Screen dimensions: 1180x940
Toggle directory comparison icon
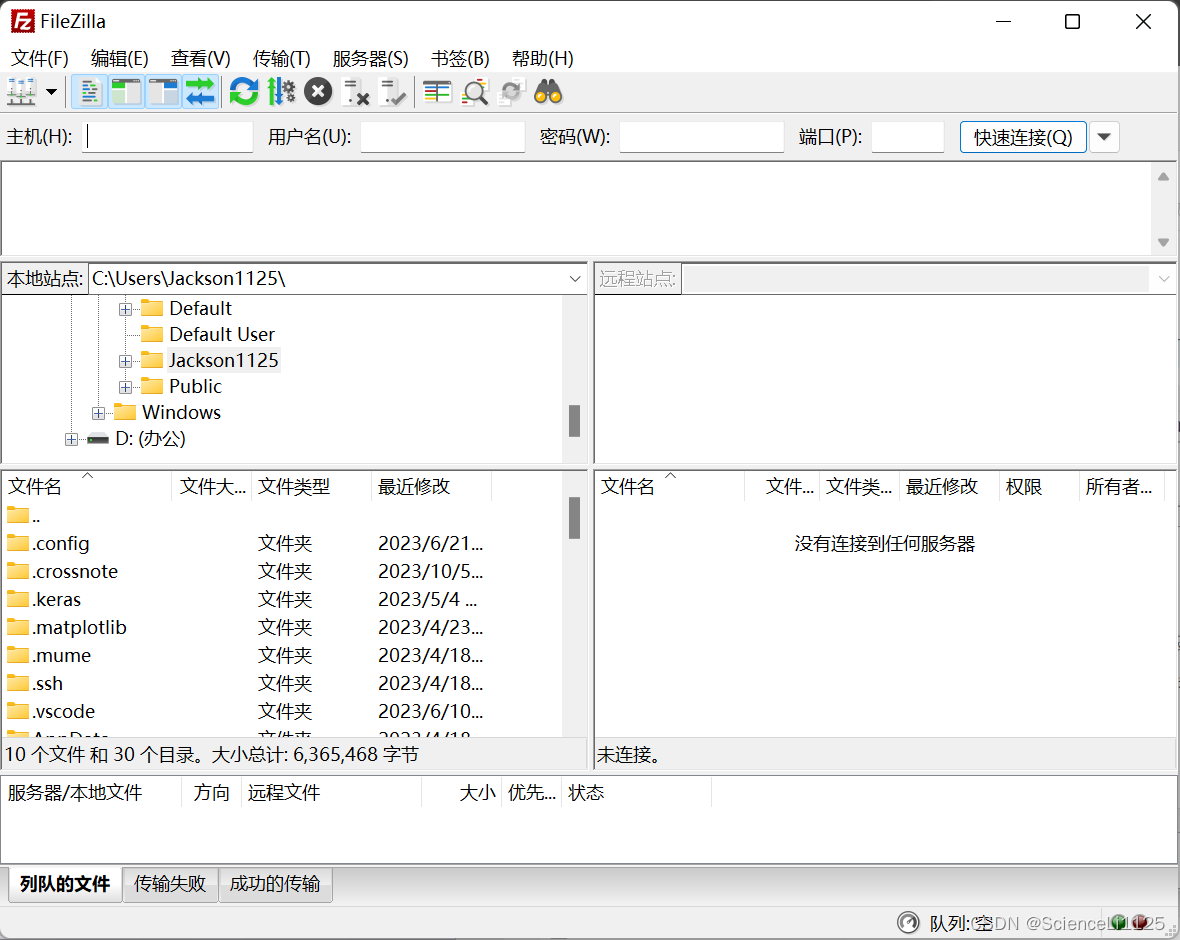pyautogui.click(x=475, y=93)
